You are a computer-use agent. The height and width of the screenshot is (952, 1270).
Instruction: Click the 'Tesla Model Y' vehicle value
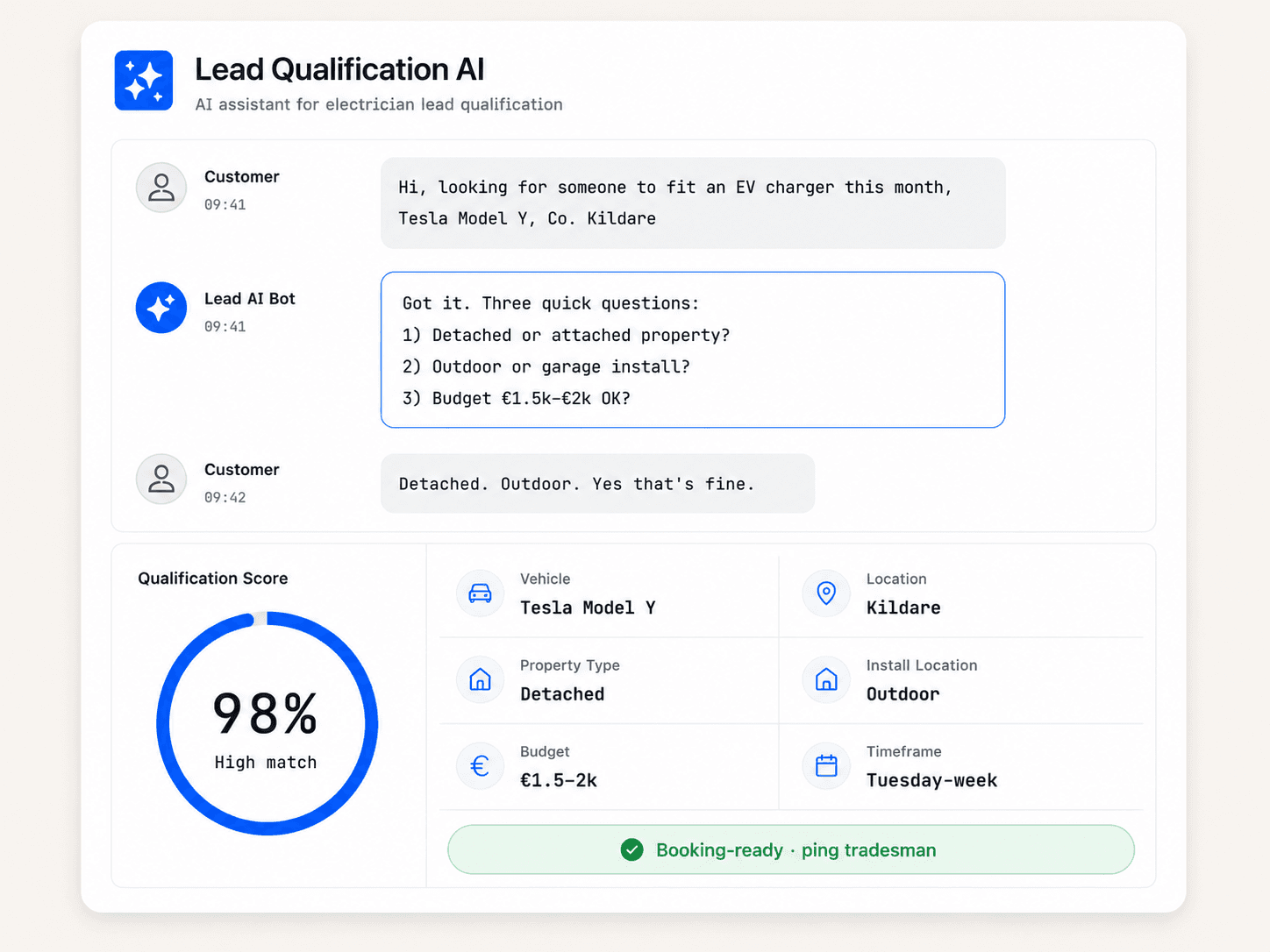[588, 607]
